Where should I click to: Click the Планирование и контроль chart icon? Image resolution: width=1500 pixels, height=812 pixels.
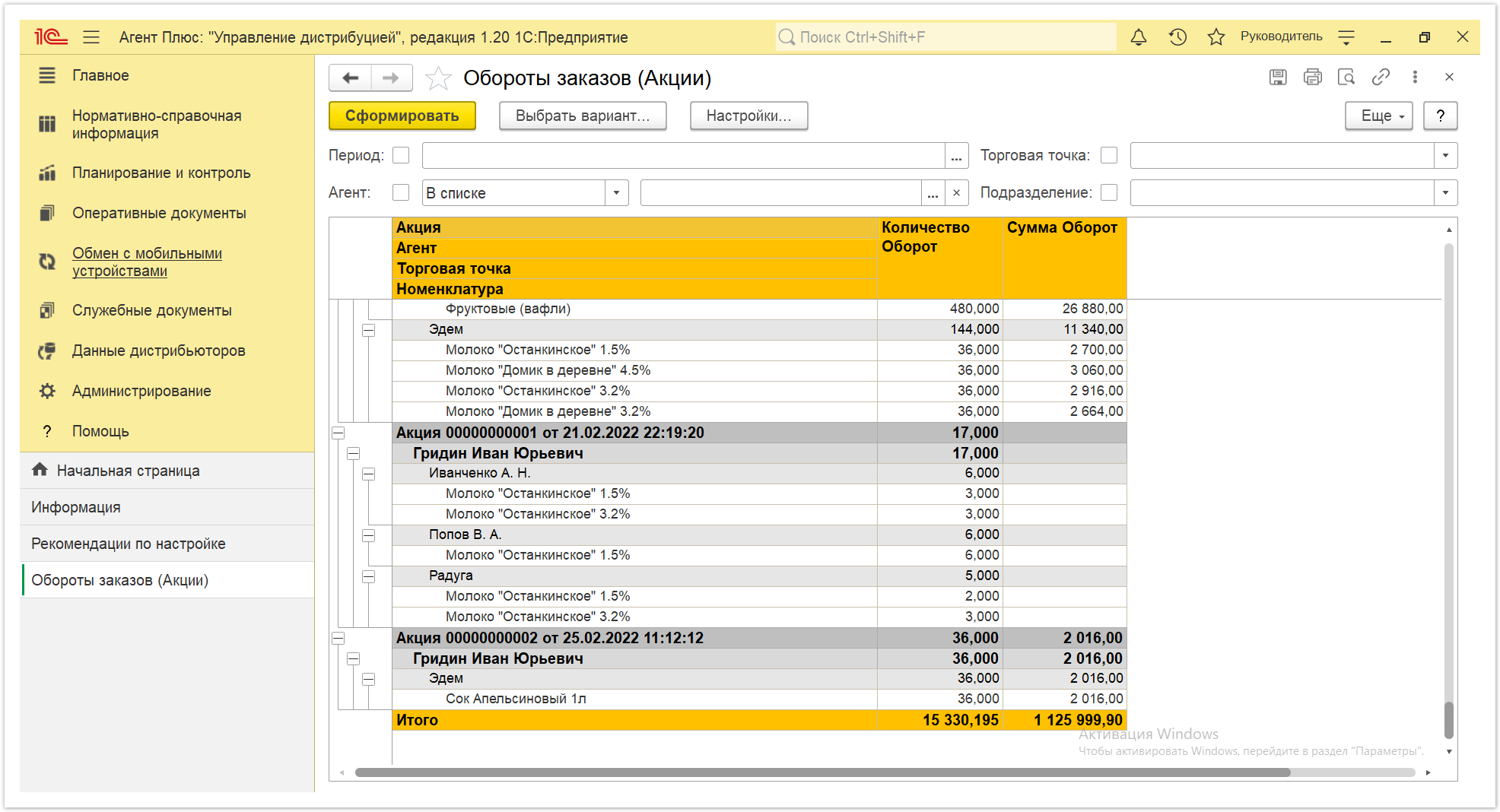coord(47,173)
